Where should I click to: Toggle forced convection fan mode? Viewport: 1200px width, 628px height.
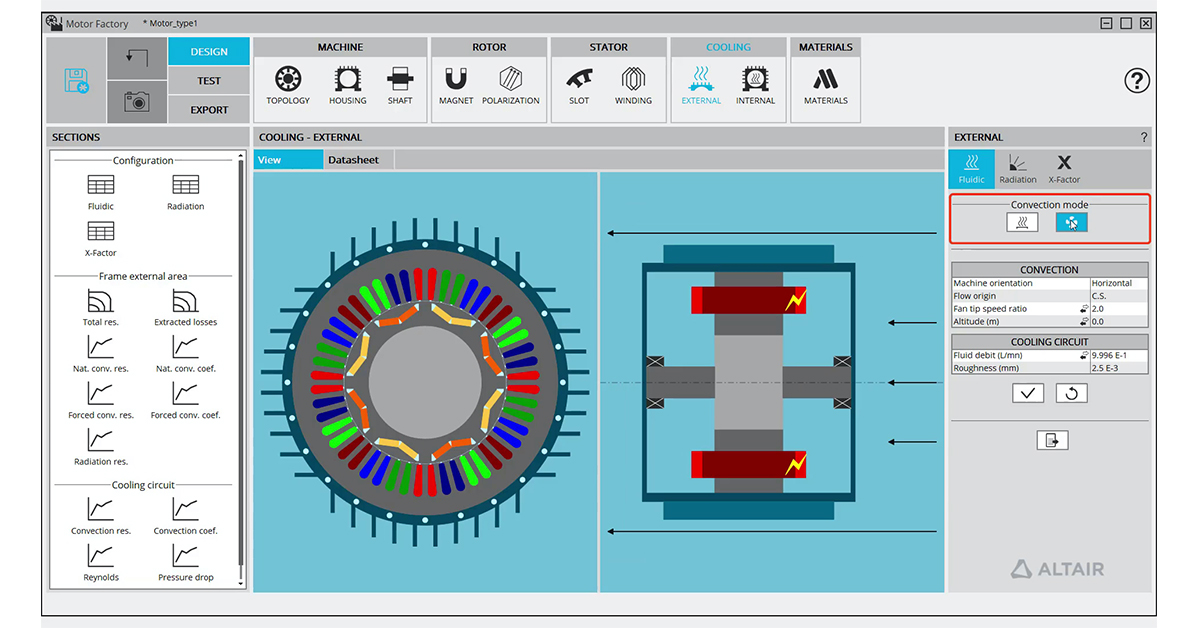pos(1071,222)
